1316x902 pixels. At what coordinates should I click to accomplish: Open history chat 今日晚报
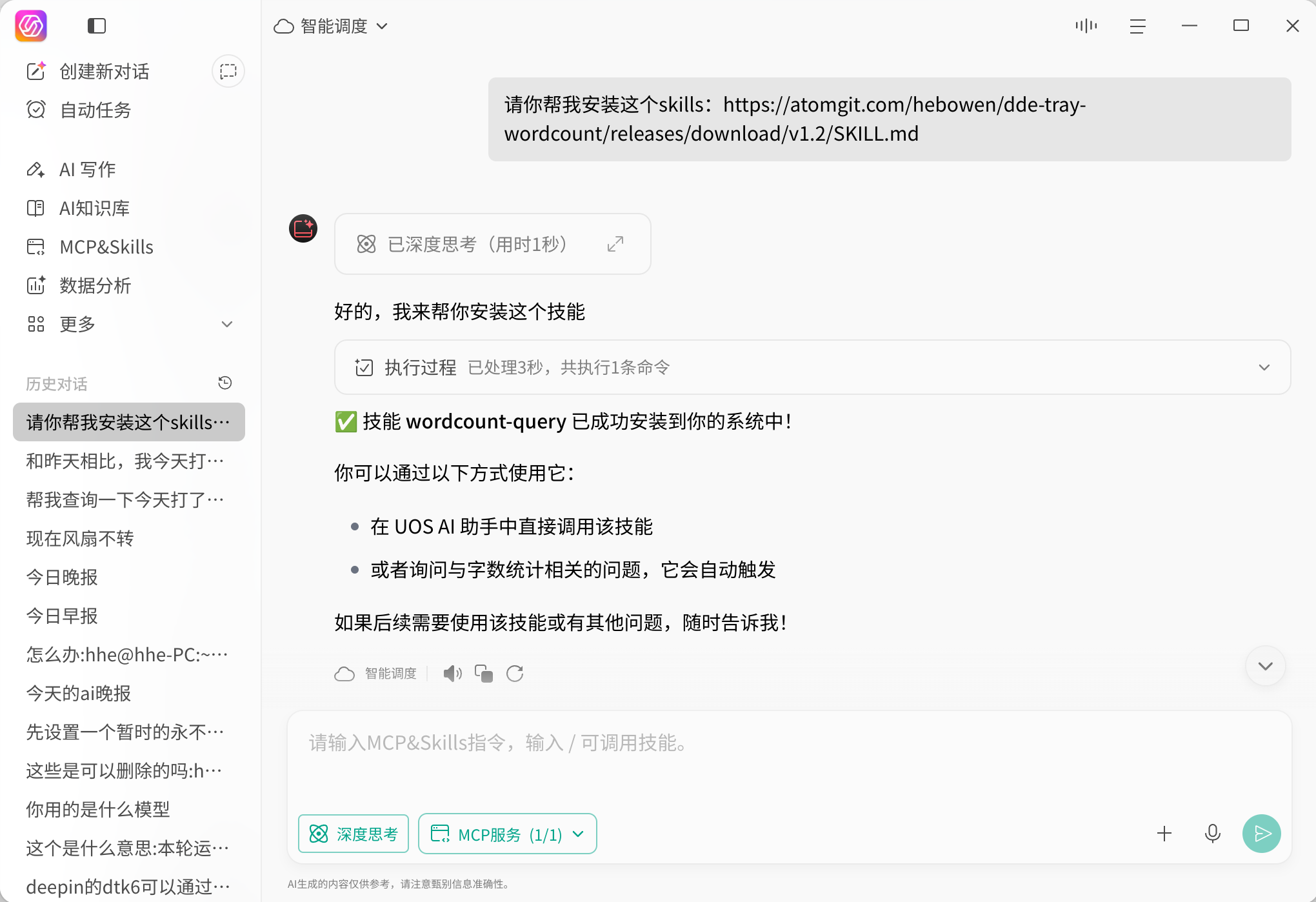coord(129,577)
